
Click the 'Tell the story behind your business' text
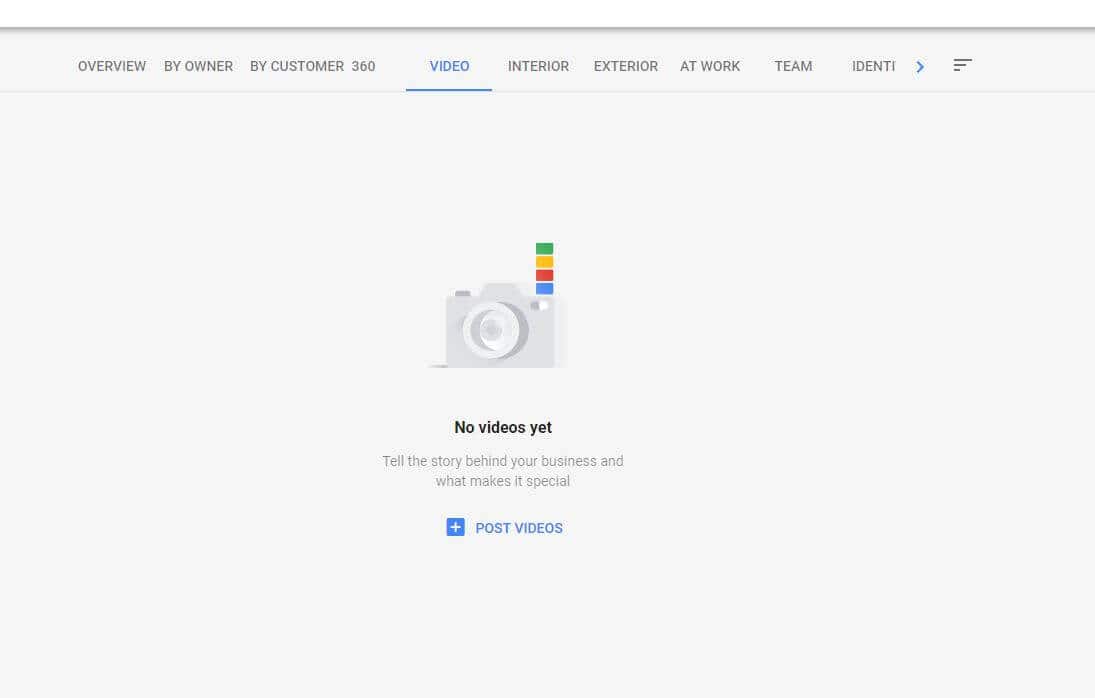503,471
